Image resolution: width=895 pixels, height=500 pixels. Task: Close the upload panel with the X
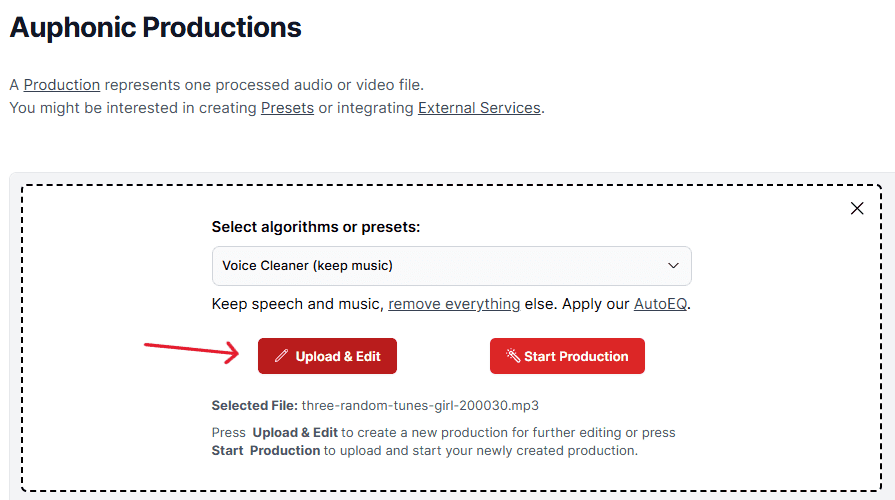click(857, 208)
